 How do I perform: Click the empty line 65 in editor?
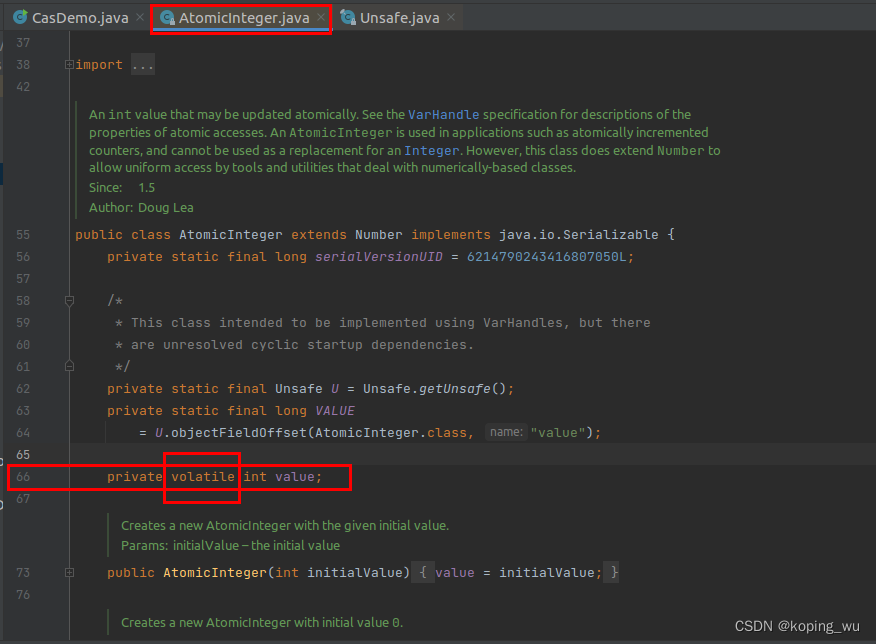tap(473, 455)
